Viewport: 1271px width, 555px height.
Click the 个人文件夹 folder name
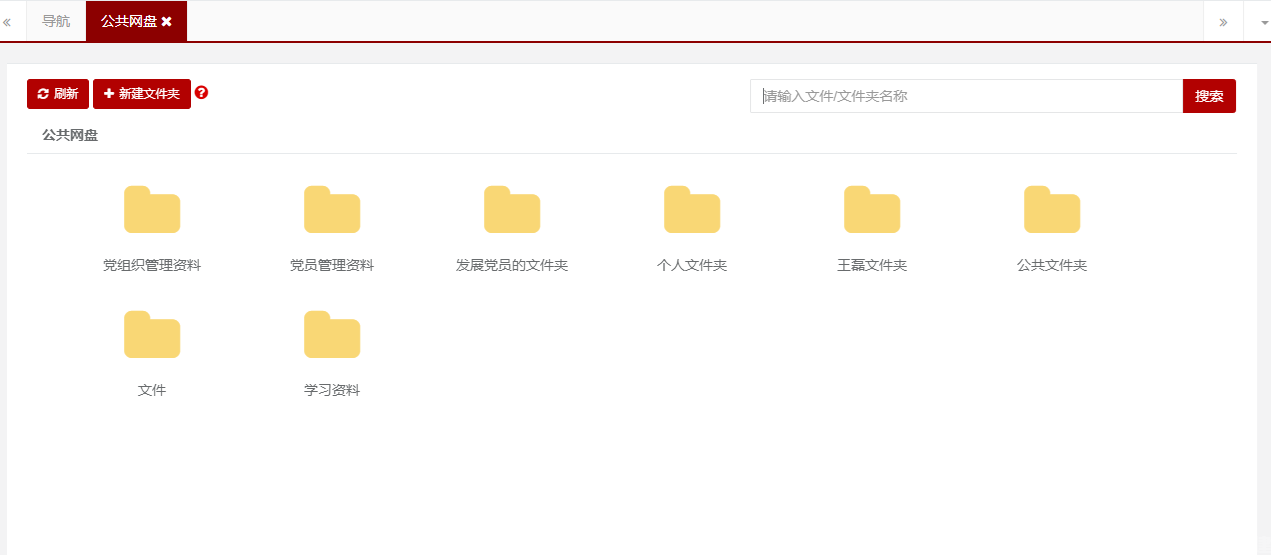692,265
